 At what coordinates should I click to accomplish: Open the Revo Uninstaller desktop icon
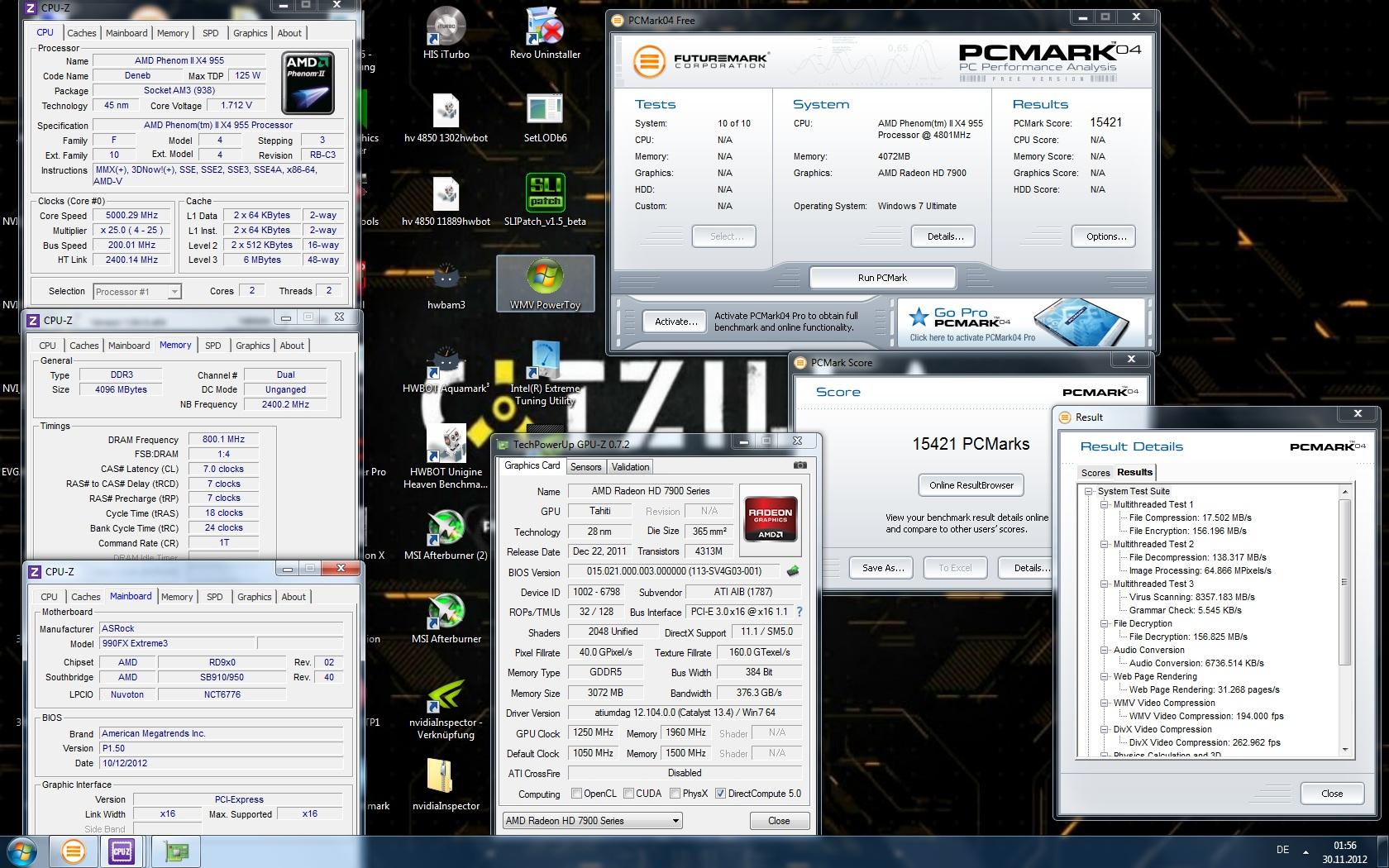545,33
